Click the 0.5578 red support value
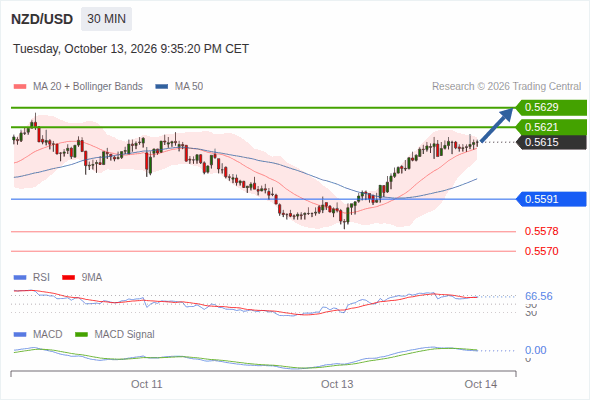Viewport: 590px width, 400px height. point(541,231)
